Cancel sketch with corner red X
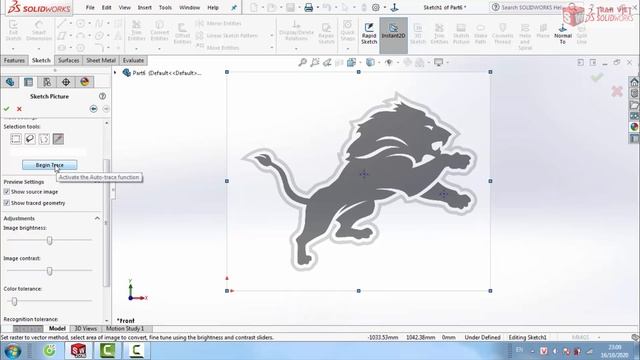The width and height of the screenshot is (640, 360). click(617, 91)
